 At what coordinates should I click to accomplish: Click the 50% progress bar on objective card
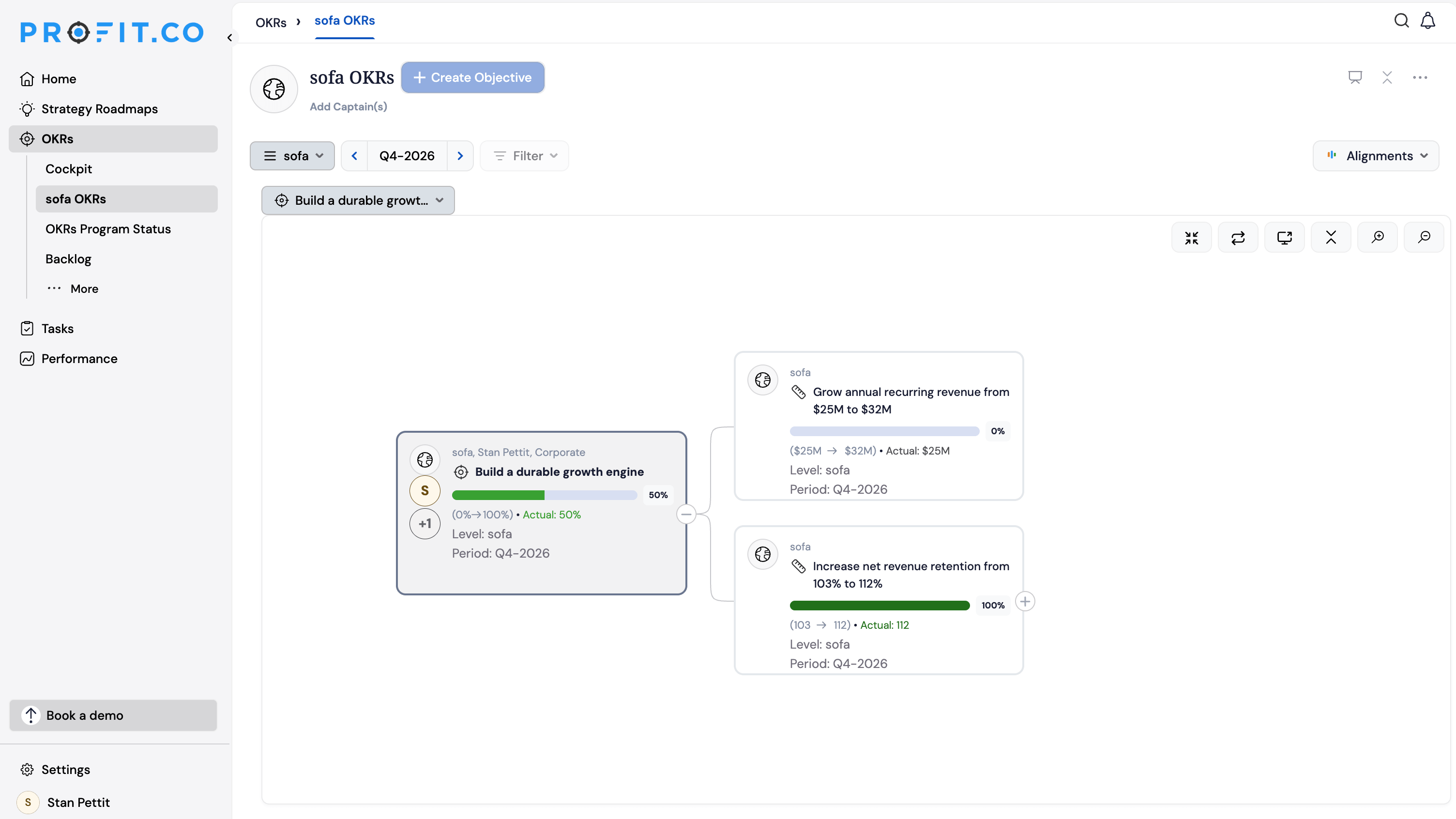click(x=544, y=495)
